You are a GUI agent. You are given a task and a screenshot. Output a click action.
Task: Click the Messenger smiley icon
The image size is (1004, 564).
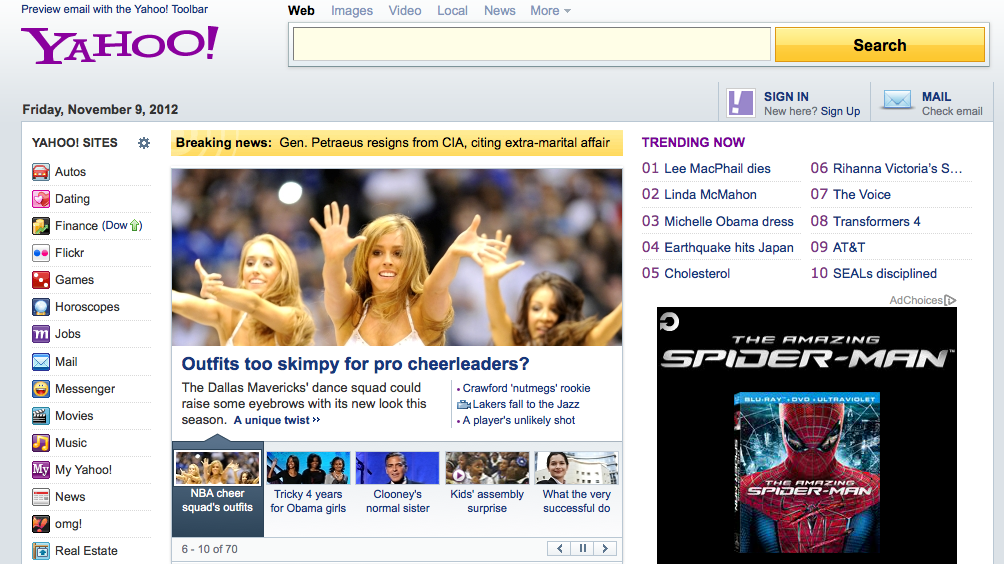pyautogui.click(x=41, y=389)
